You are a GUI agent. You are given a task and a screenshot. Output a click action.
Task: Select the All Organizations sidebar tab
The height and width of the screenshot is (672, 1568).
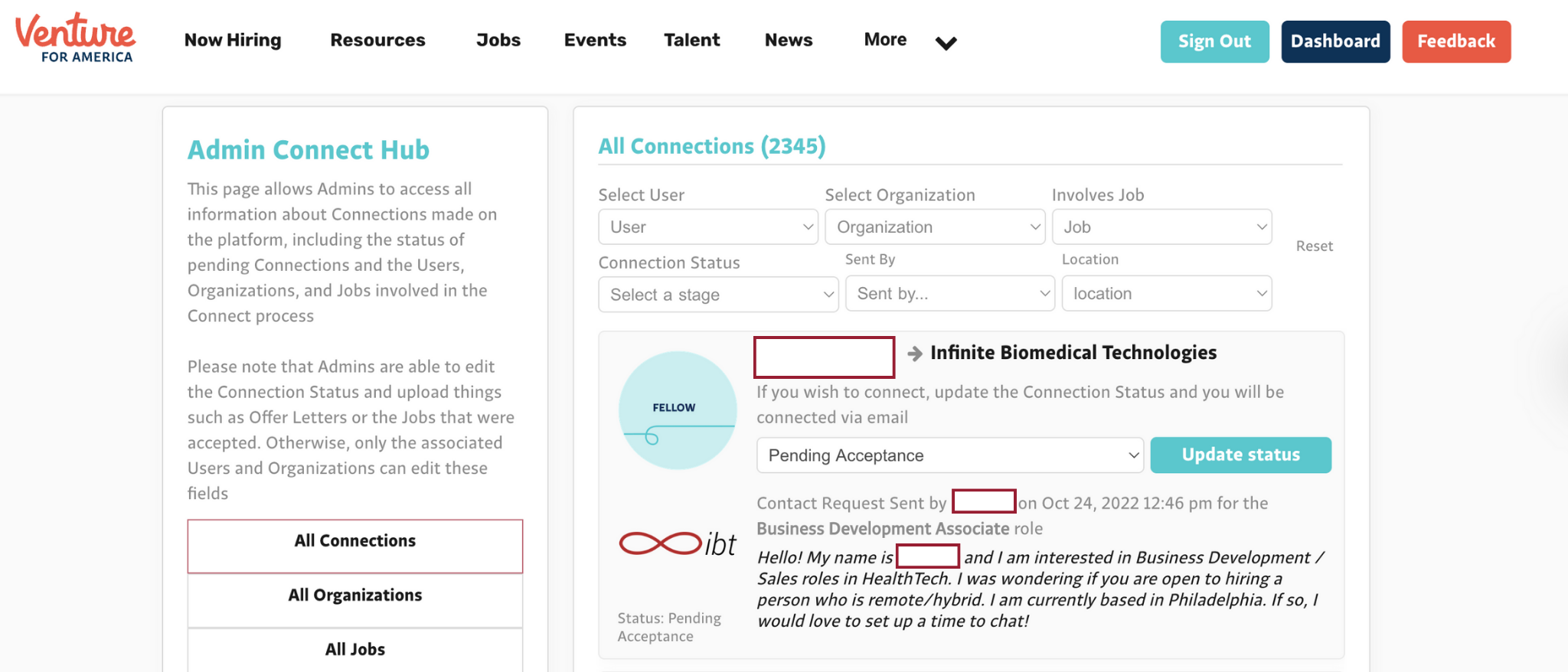tap(355, 600)
